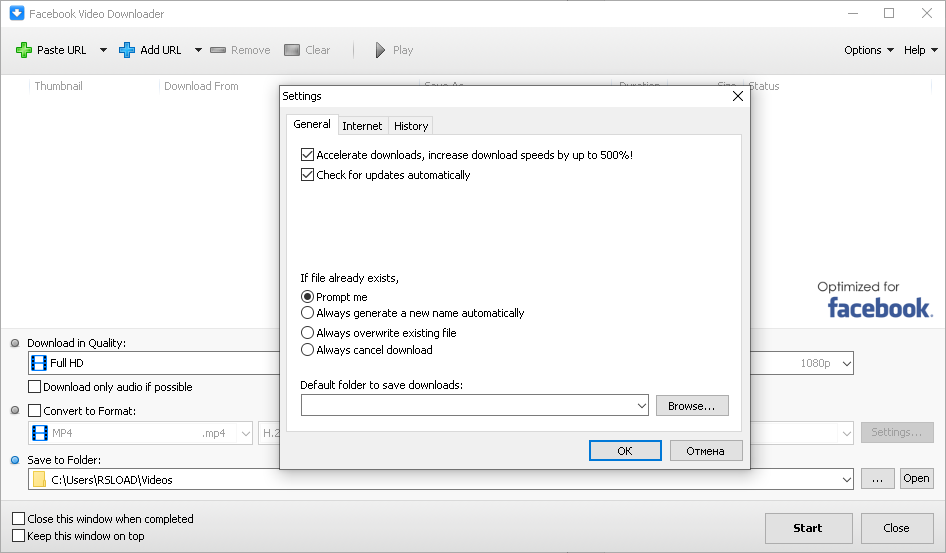Confirm settings with the OK button
Screen dimensions: 946x553
(625, 450)
